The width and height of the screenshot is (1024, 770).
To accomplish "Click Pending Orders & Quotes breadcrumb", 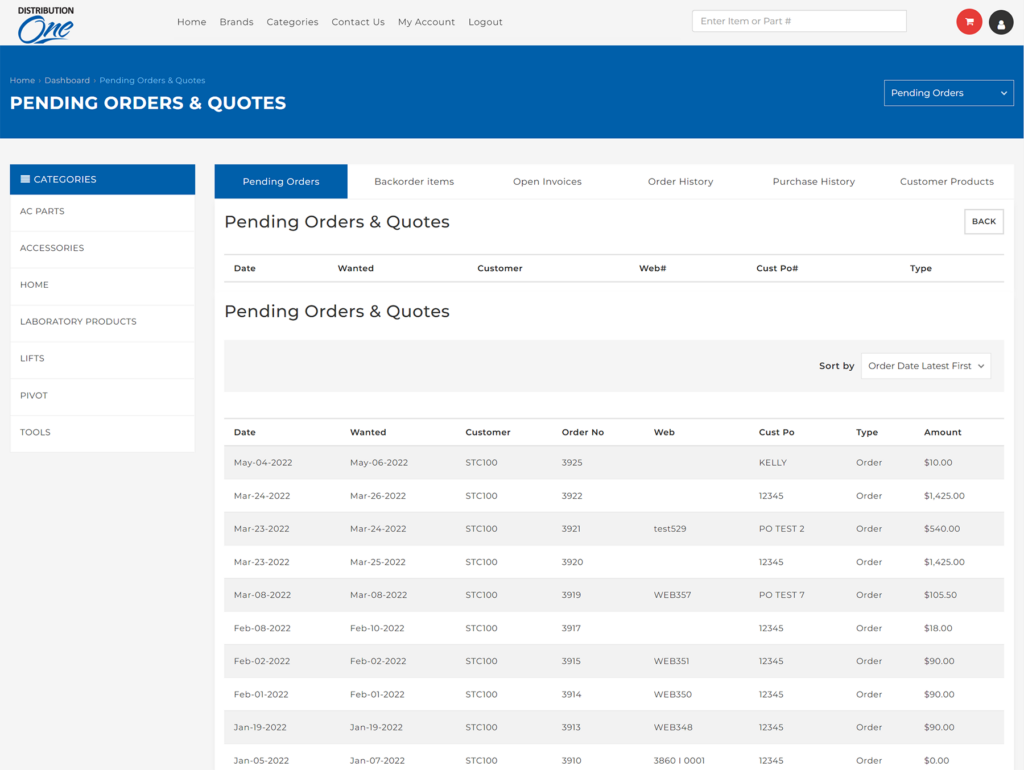I will (152, 80).
